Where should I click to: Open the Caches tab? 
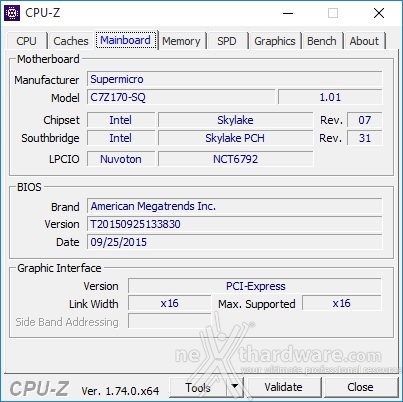(x=71, y=41)
